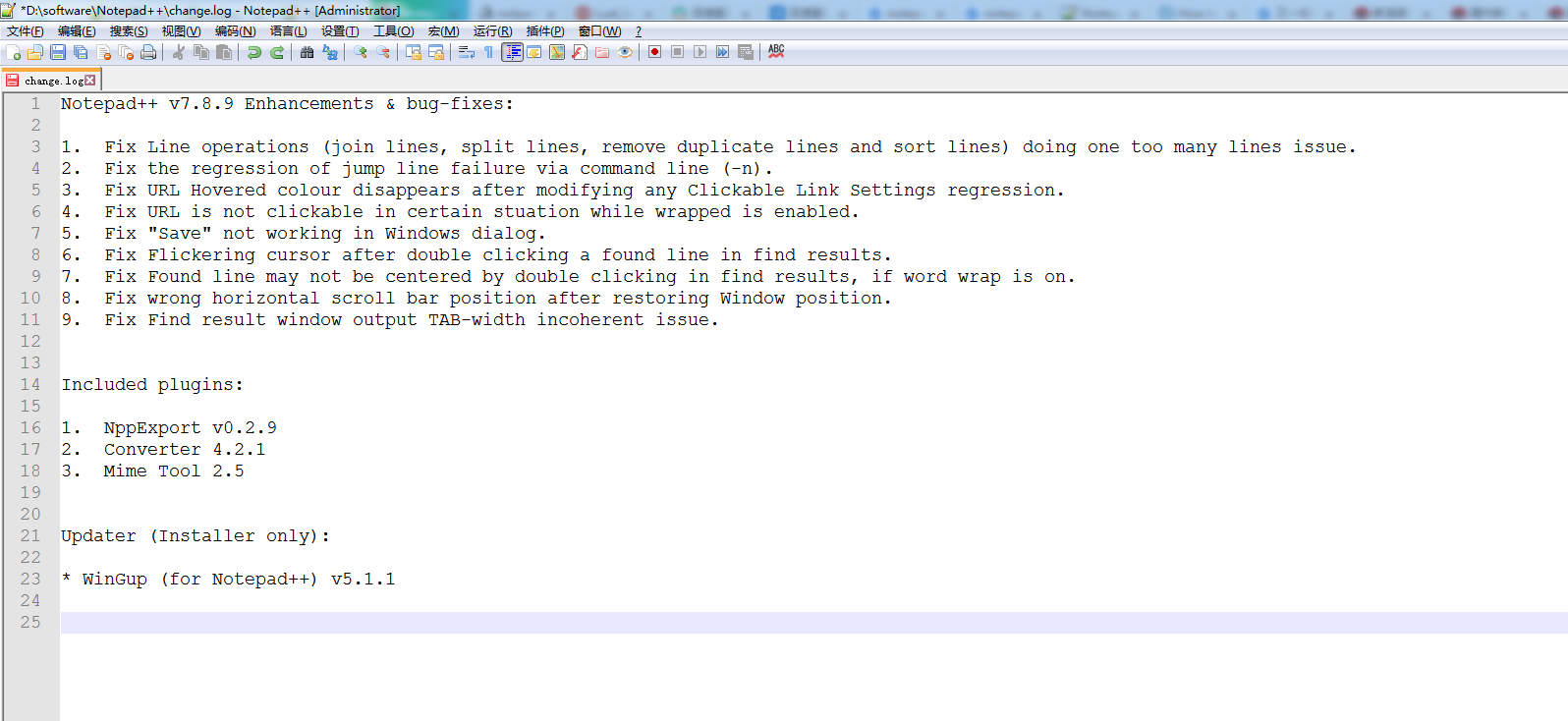Open the 搜索(S) menu
Screen dimensions: 1568x721
coord(129,31)
